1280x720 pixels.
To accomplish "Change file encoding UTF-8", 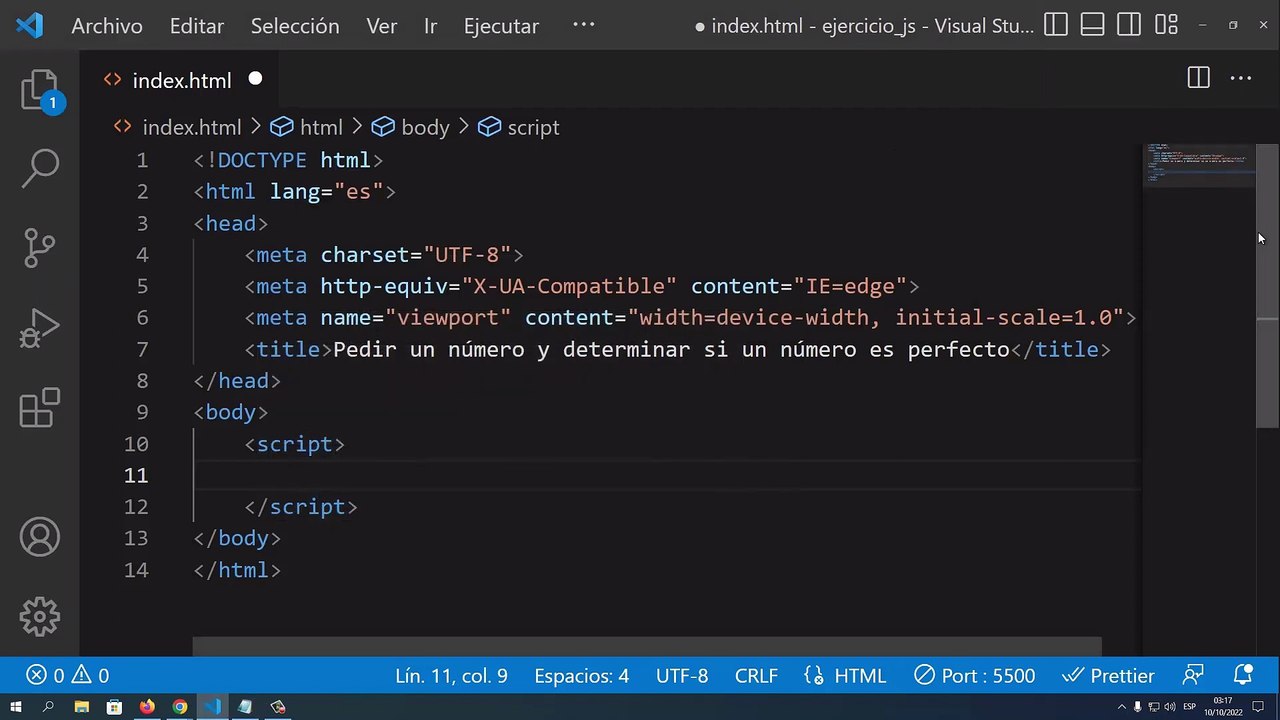I will point(682,675).
